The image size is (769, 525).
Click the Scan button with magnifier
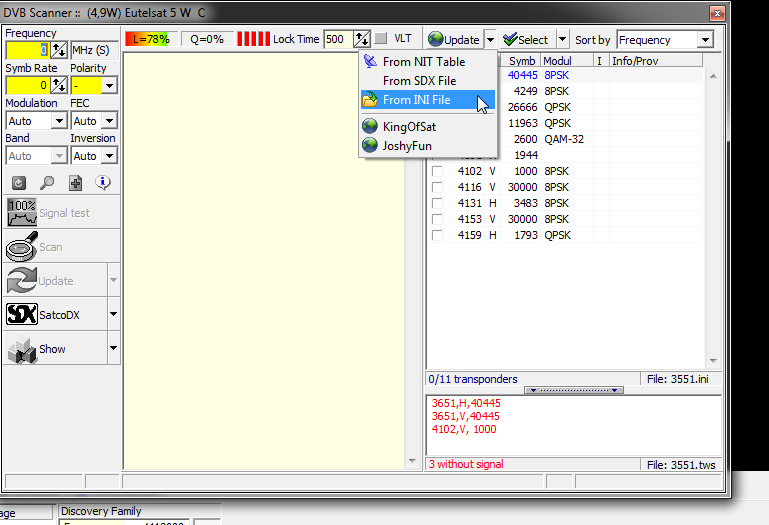(x=62, y=246)
